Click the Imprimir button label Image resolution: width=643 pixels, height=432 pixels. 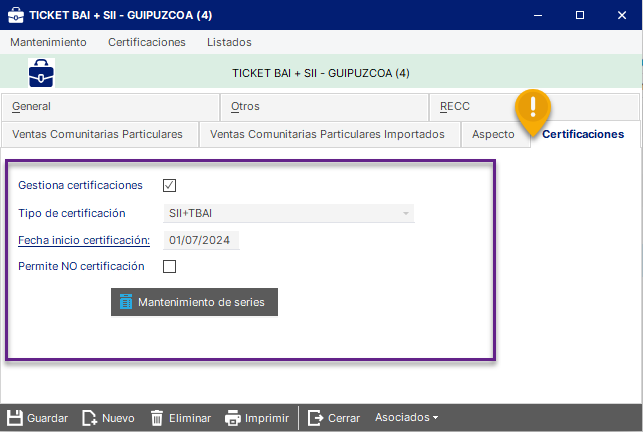(x=267, y=418)
